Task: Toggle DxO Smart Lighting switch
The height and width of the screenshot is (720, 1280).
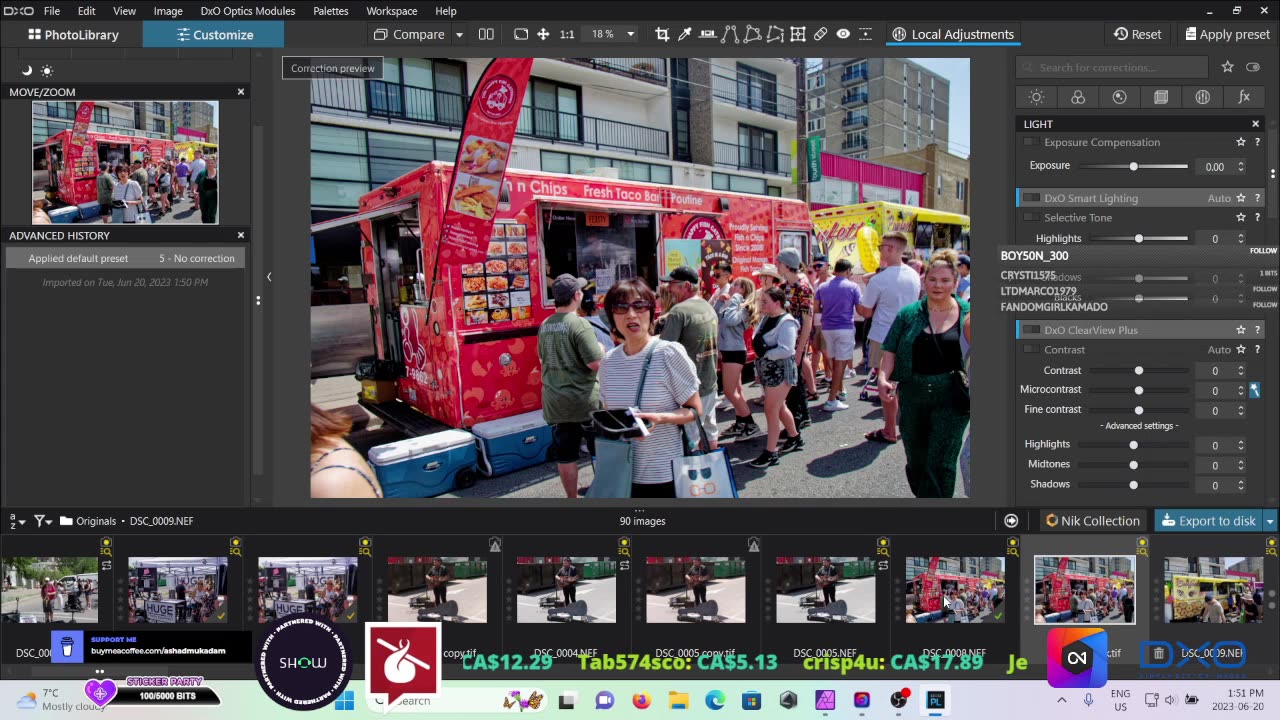Action: 1031,198
